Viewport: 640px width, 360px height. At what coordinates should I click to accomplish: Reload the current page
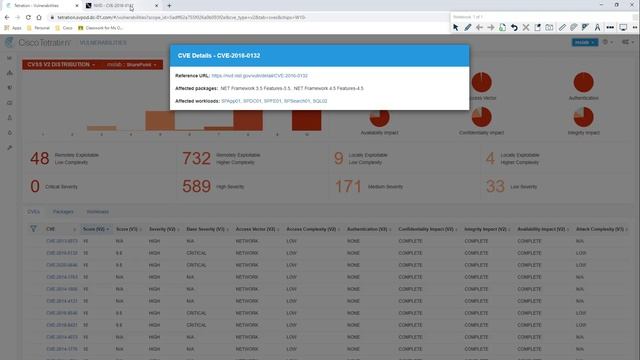click(28, 17)
